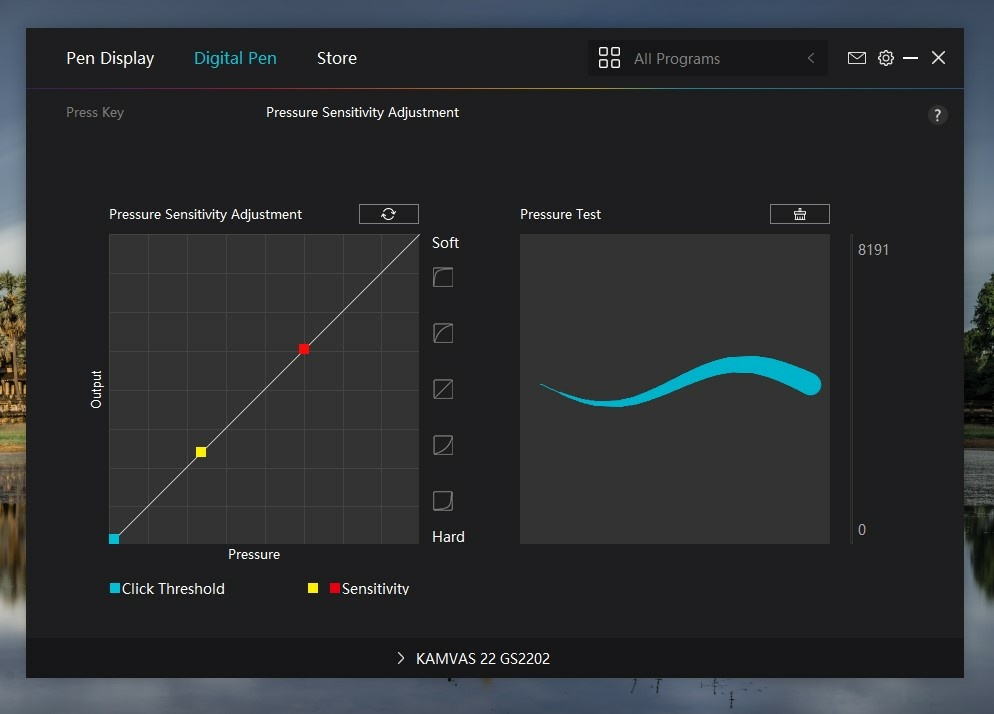Open the Pen Display tab
This screenshot has height=714, width=994.
[110, 58]
